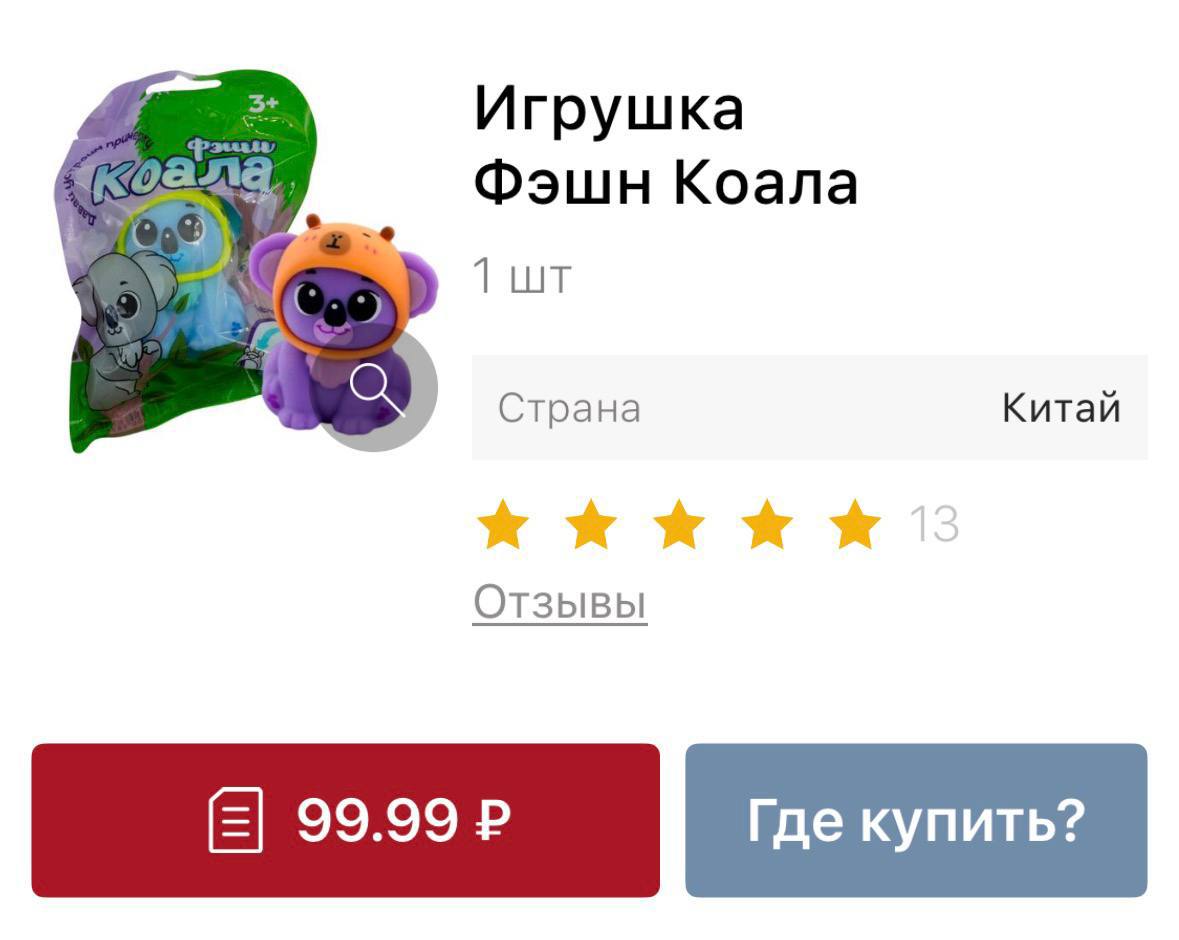This screenshot has width=1179, height=940.
Task: Click the magnifier zoom icon on product image
Action: (377, 391)
